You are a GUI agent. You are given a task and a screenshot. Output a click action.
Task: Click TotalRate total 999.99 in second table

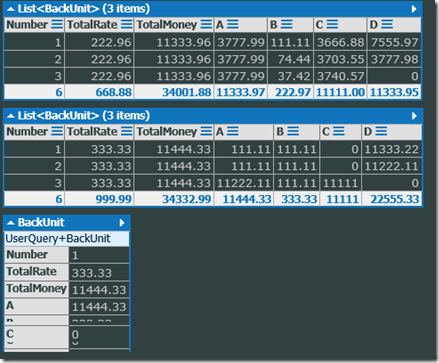coord(113,199)
